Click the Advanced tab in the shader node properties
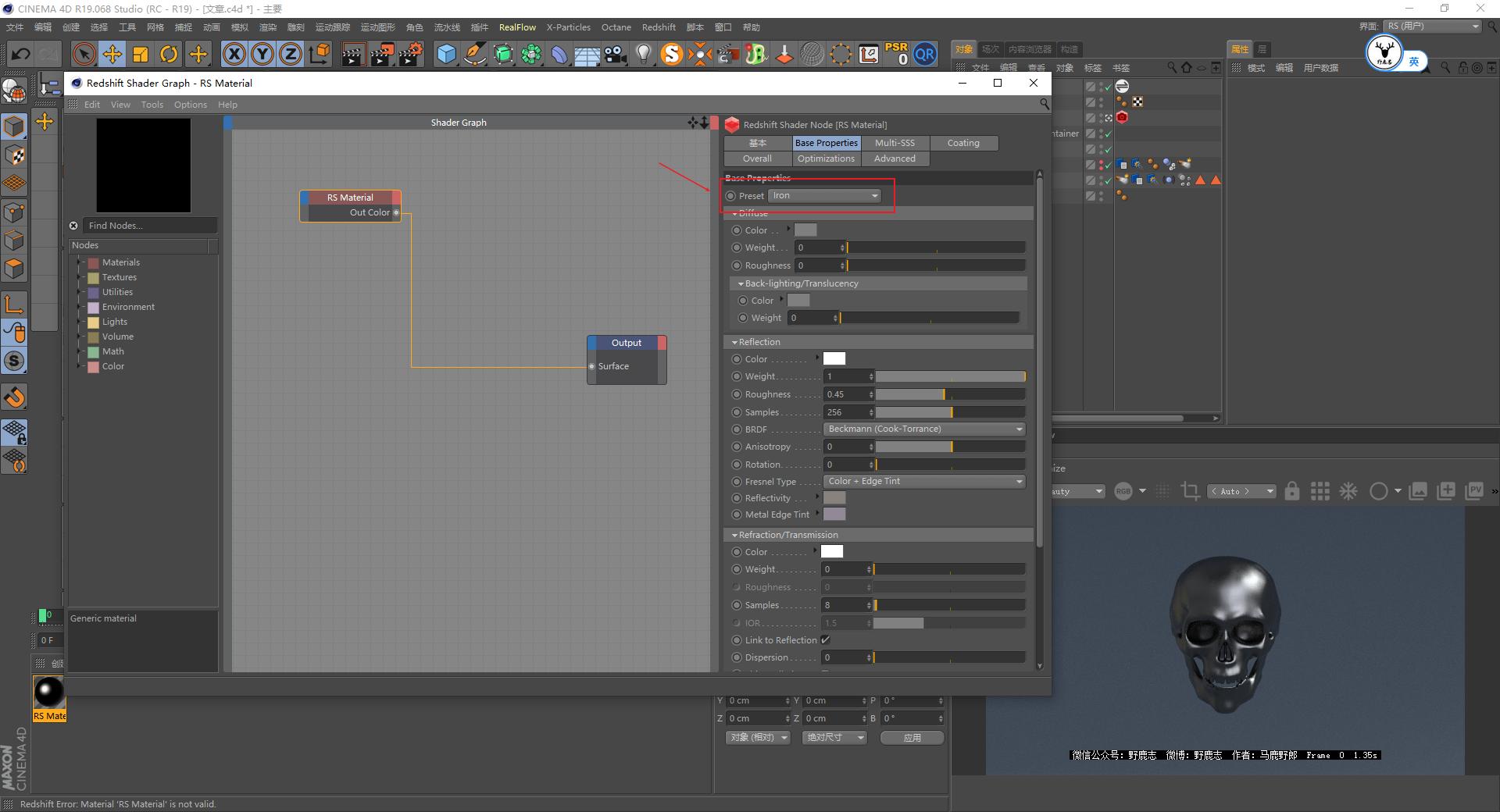1500x812 pixels. coord(895,158)
